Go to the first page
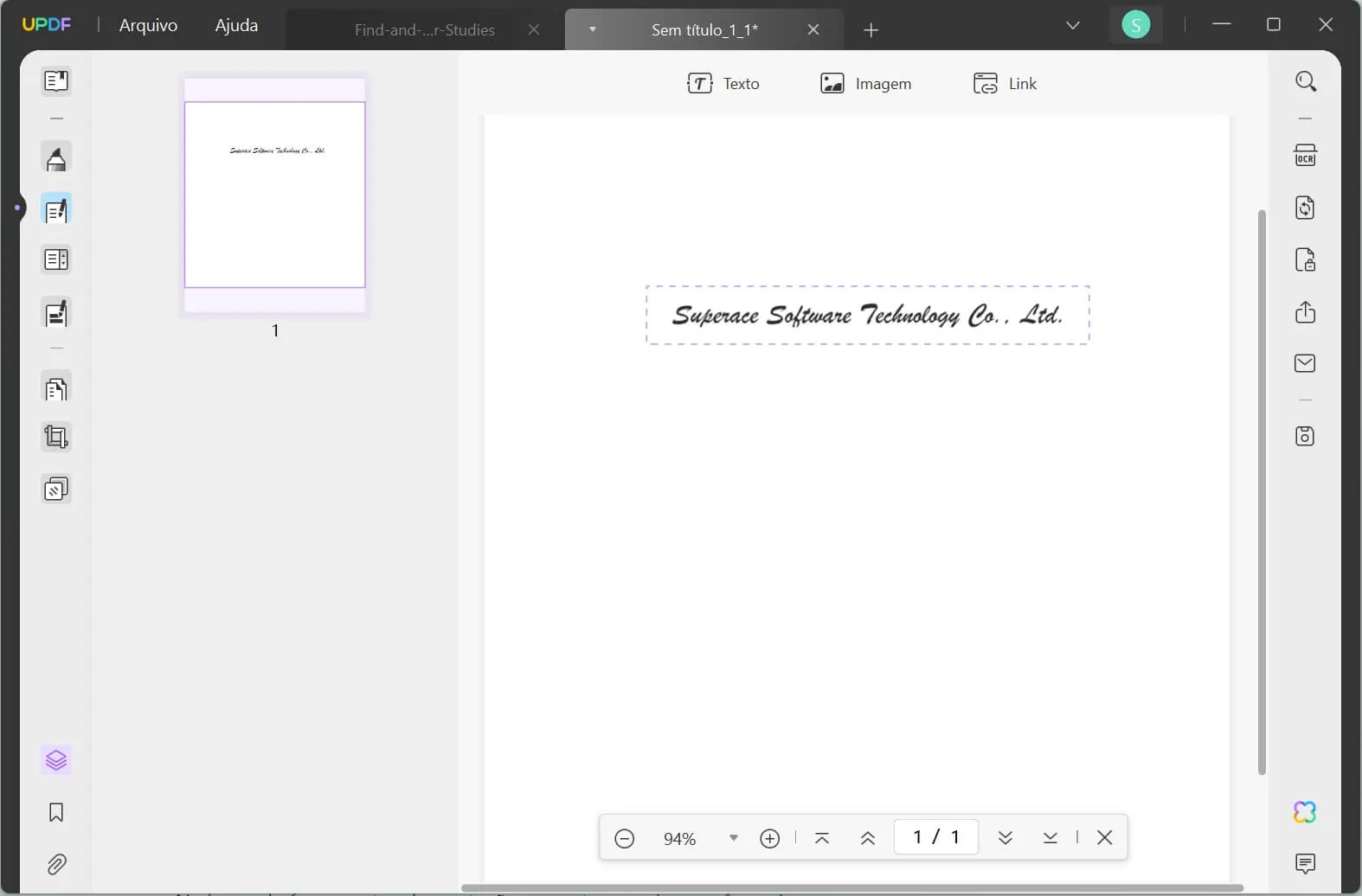The height and width of the screenshot is (896, 1362). point(822,838)
